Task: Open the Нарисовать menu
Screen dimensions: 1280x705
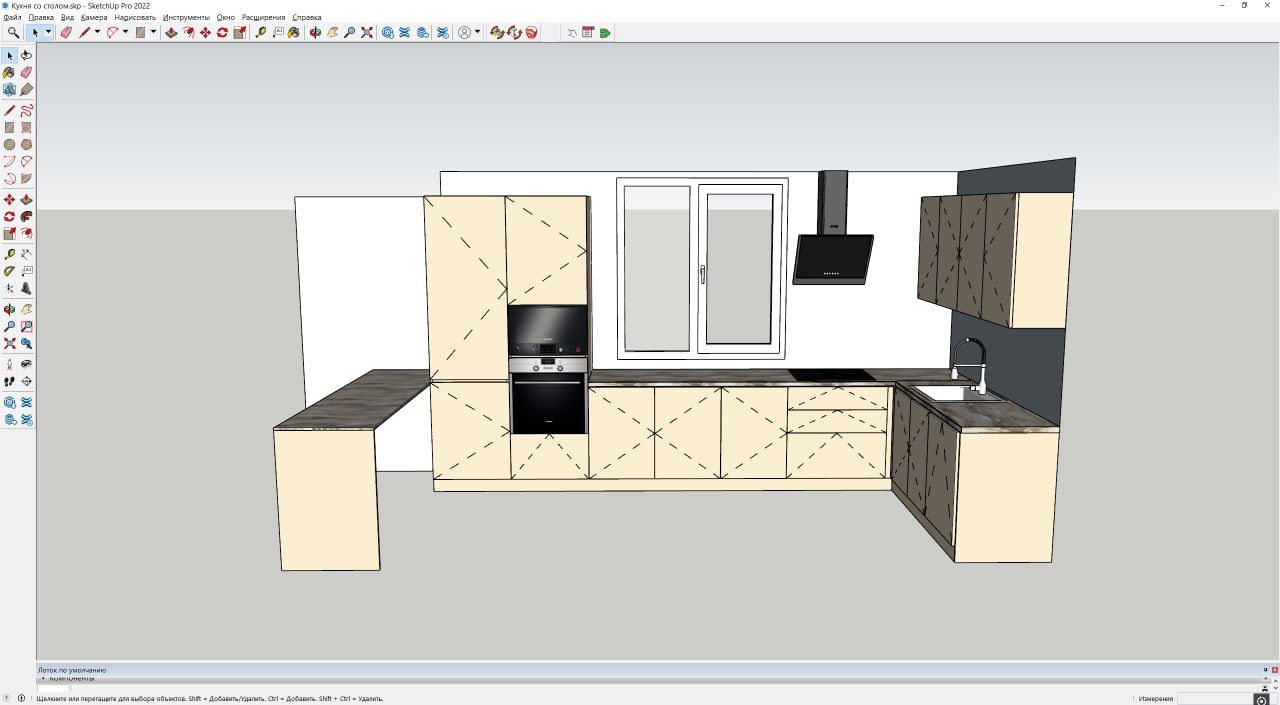Action: (x=135, y=17)
